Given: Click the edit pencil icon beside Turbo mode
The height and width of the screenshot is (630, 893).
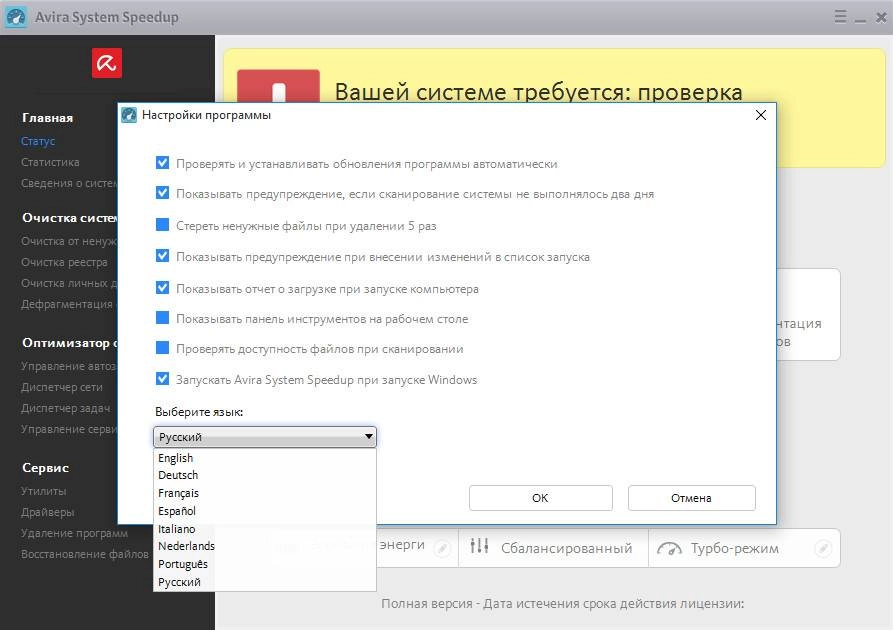Looking at the screenshot, I should coord(822,549).
